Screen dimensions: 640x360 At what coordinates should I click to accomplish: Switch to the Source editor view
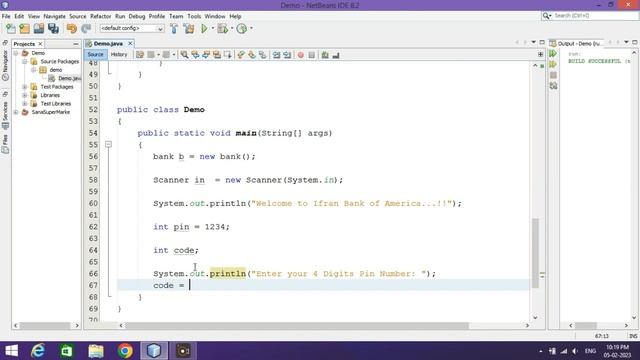tap(95, 55)
